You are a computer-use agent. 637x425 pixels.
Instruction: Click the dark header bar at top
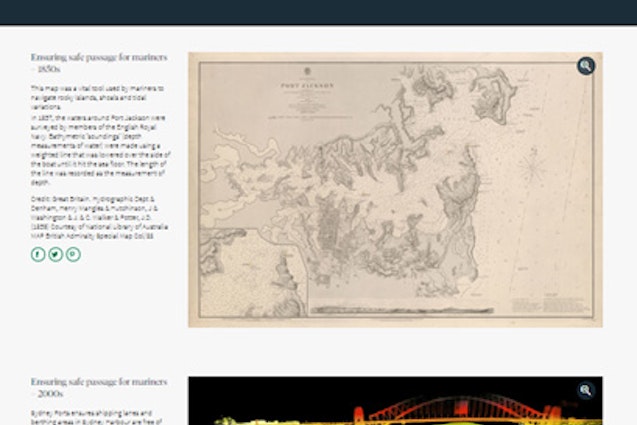click(x=318, y=12)
